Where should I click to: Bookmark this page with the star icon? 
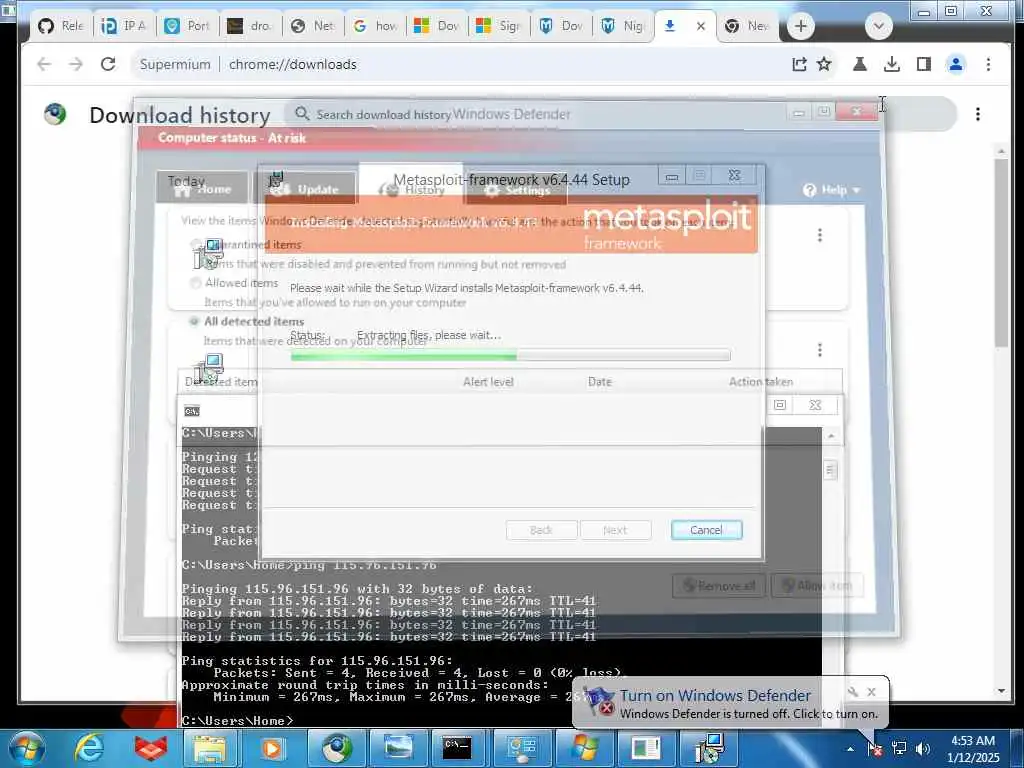coord(824,64)
